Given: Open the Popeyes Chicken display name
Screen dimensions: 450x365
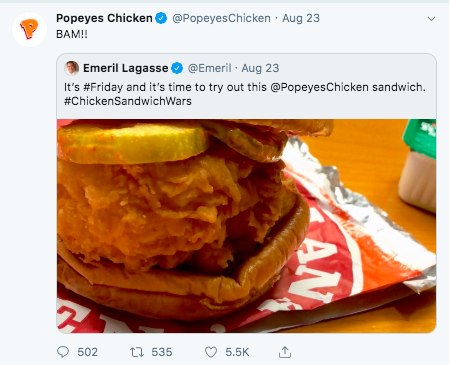Looking at the screenshot, I should pos(104,18).
